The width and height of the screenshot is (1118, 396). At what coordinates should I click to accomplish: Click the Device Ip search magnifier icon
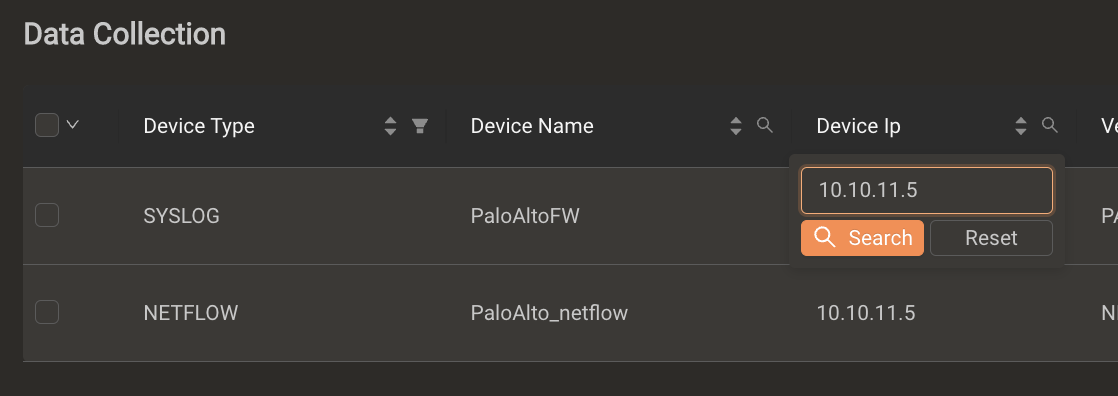coord(1049,126)
